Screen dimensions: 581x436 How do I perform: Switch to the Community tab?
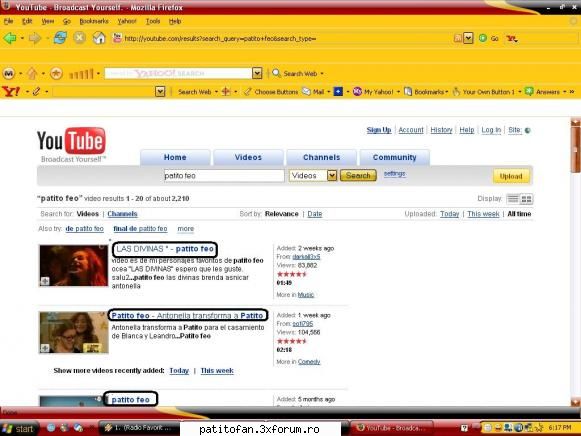pos(395,157)
